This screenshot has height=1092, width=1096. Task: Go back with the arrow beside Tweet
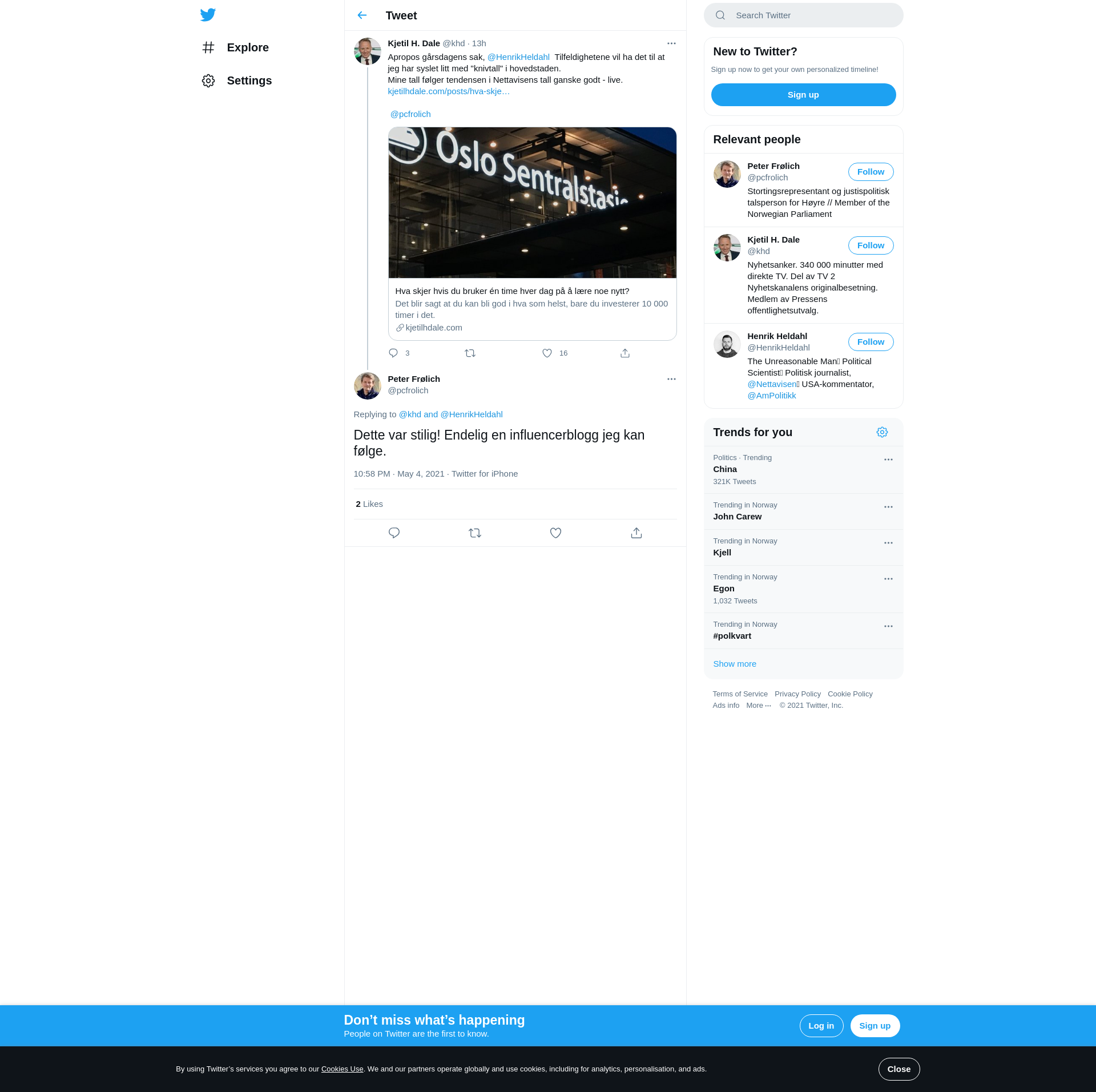[362, 15]
